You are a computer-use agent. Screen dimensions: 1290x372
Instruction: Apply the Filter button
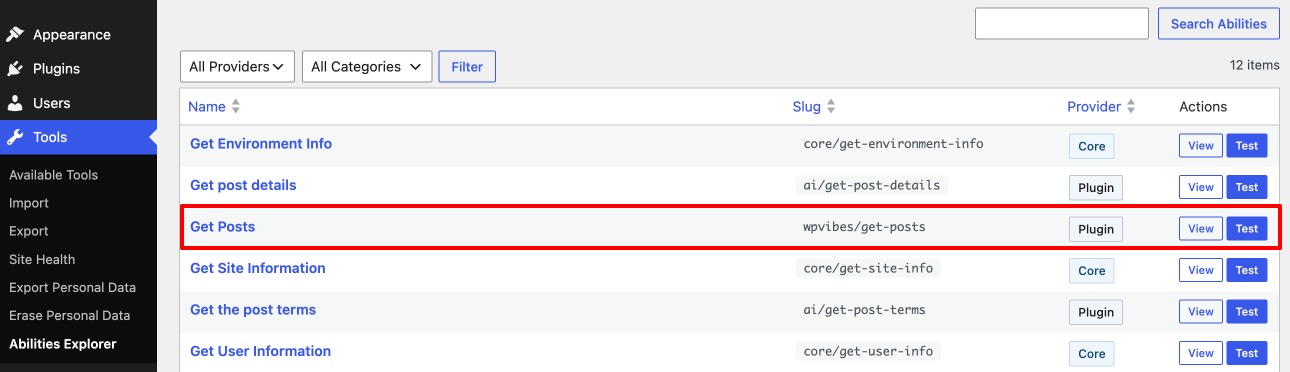pyautogui.click(x=467, y=67)
